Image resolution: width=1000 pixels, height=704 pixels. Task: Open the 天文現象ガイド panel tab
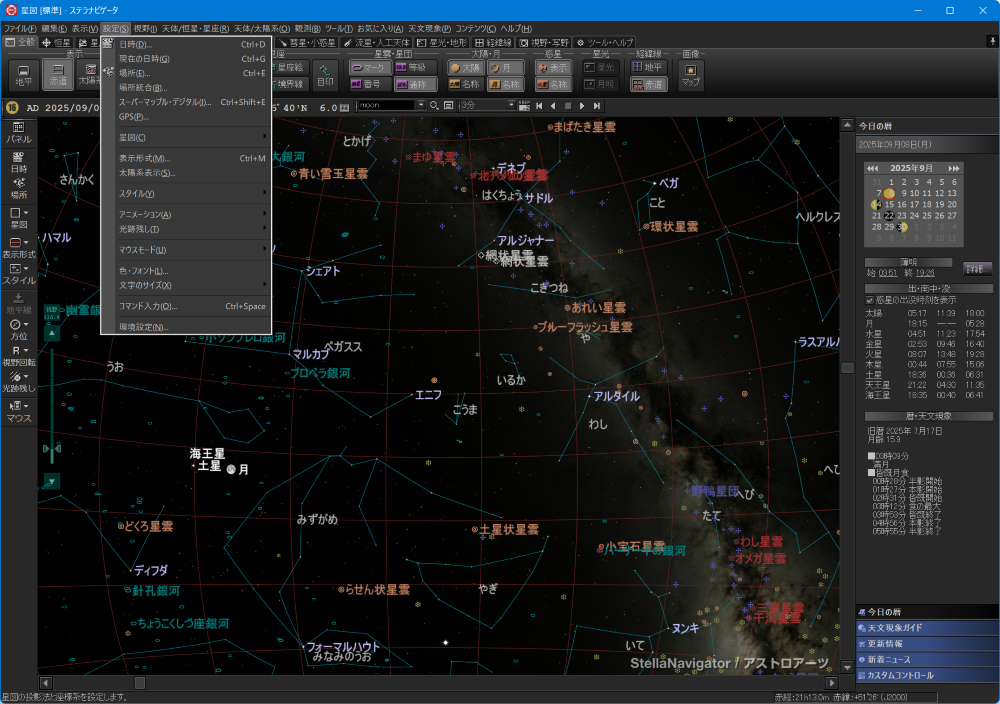point(895,628)
